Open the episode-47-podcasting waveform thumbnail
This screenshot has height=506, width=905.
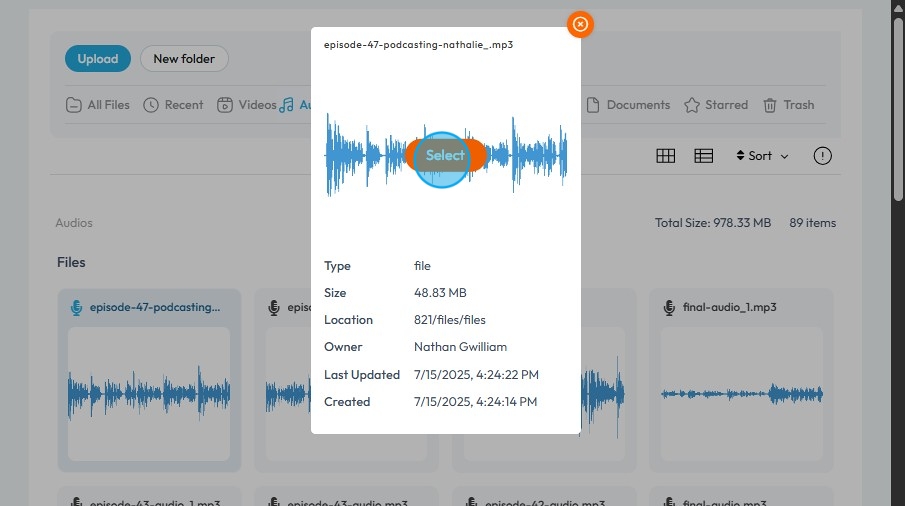point(149,394)
